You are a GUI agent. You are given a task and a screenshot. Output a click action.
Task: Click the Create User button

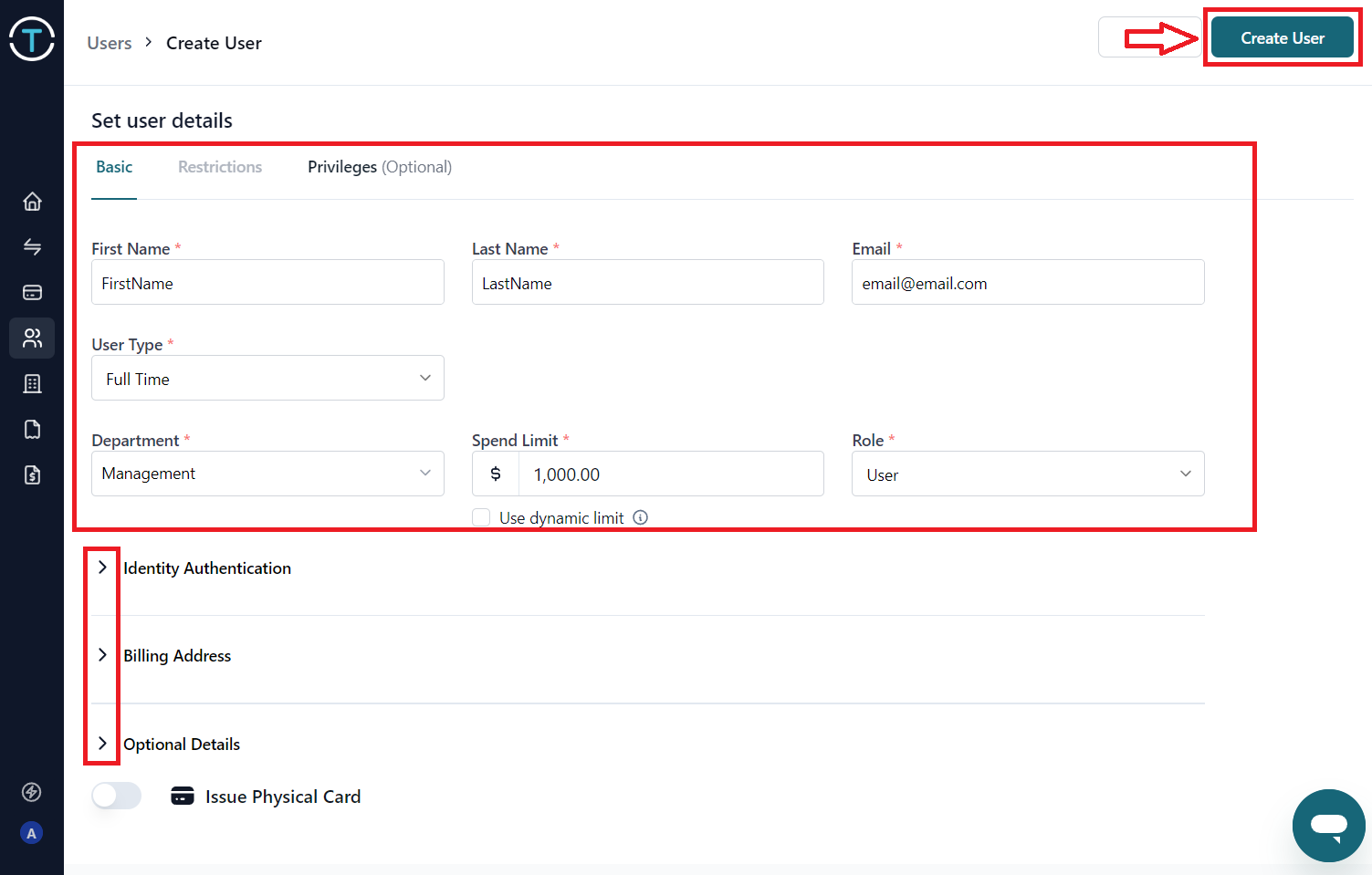coord(1282,38)
